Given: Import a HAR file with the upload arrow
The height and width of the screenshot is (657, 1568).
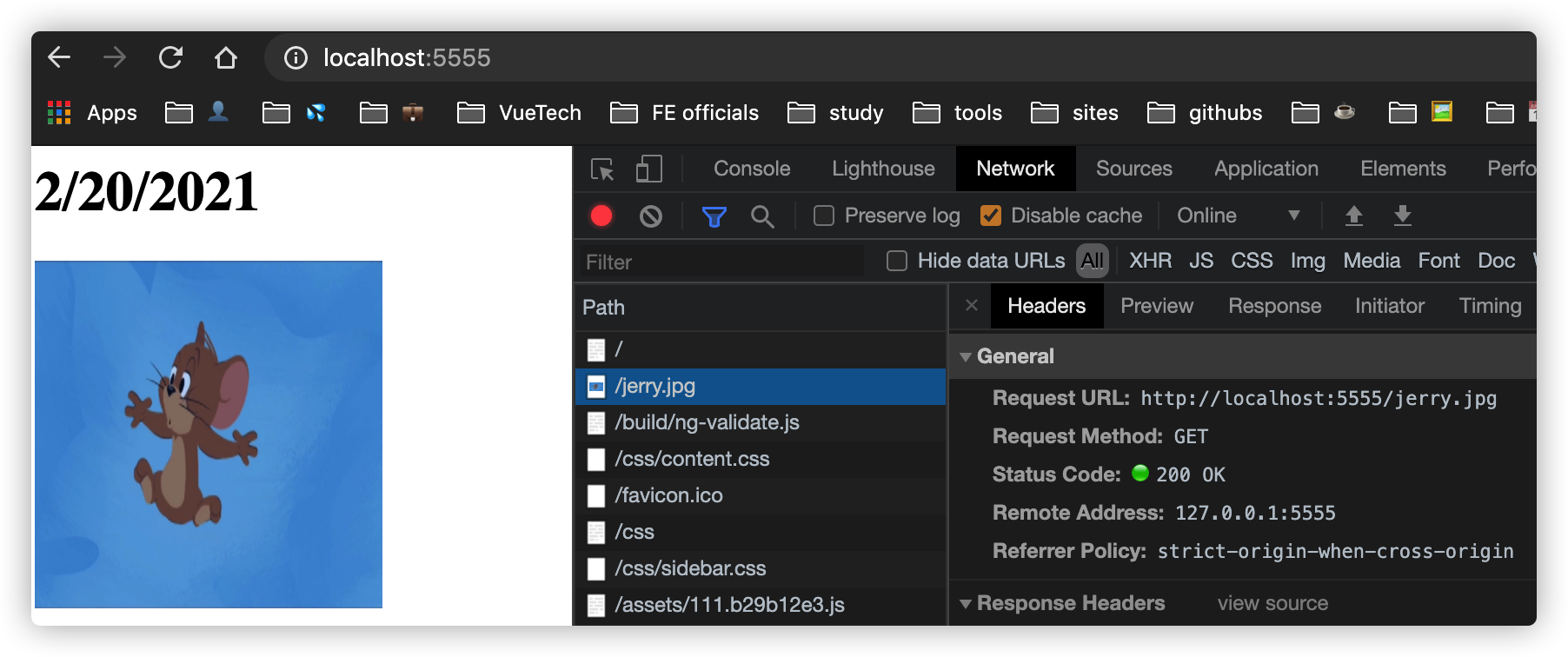Looking at the screenshot, I should coord(1353,216).
